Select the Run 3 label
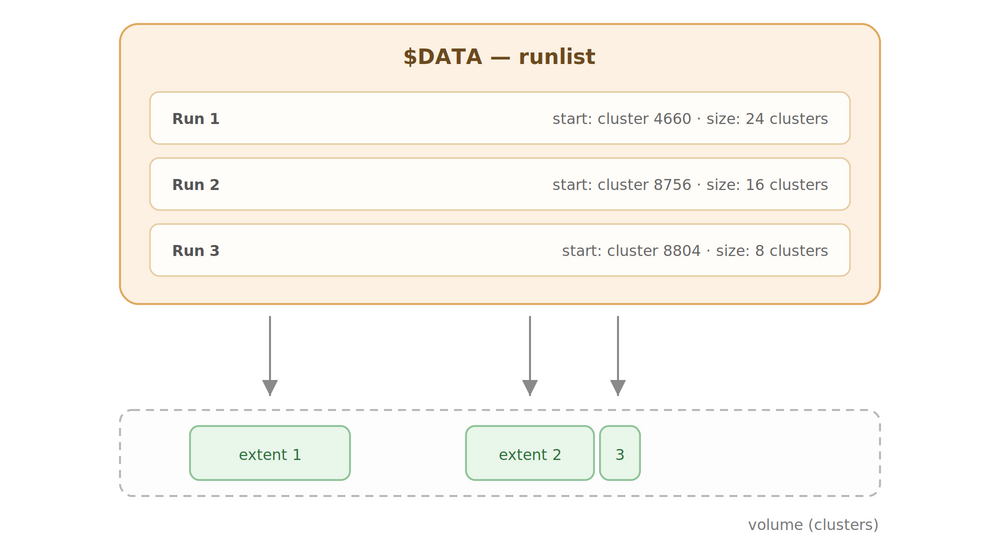The image size is (1000, 559). tap(196, 250)
